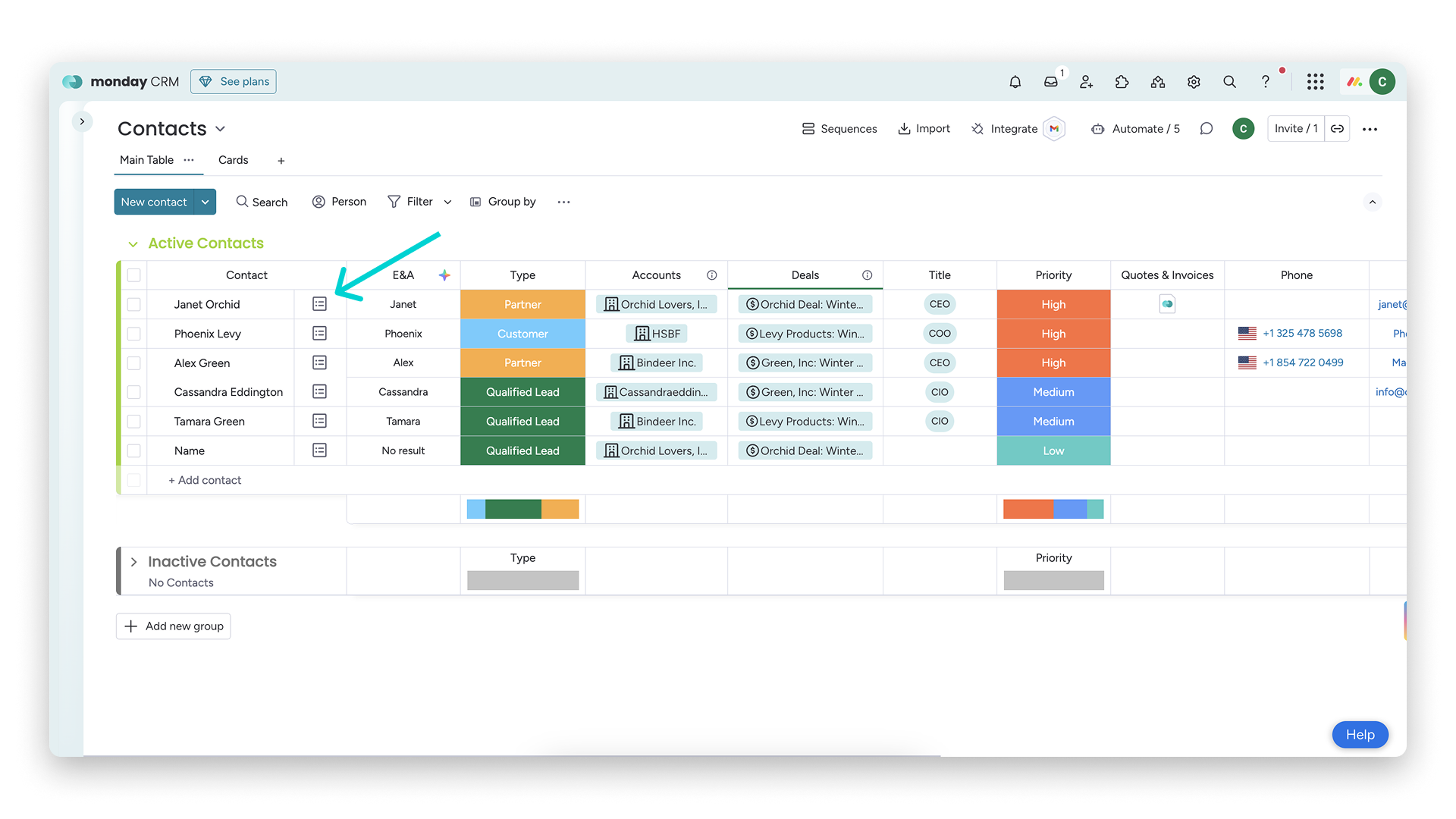Click the Help button
1456x819 pixels.
(1360, 735)
